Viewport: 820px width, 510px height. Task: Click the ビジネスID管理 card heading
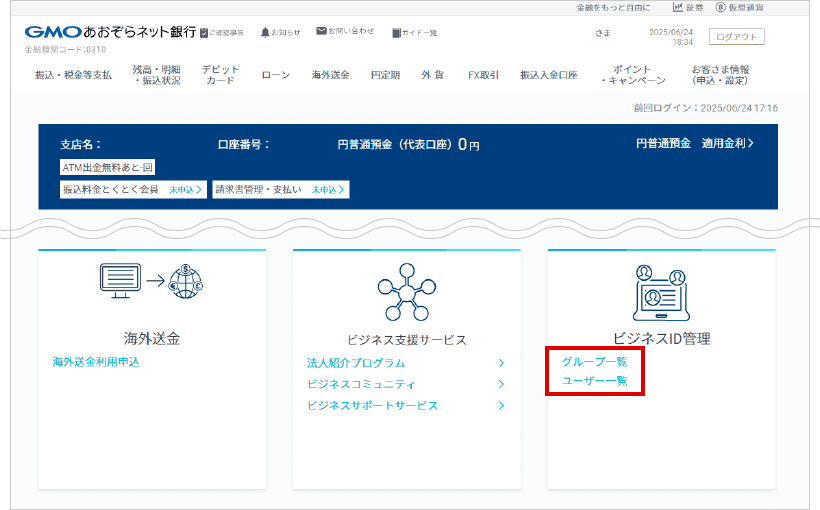point(662,338)
